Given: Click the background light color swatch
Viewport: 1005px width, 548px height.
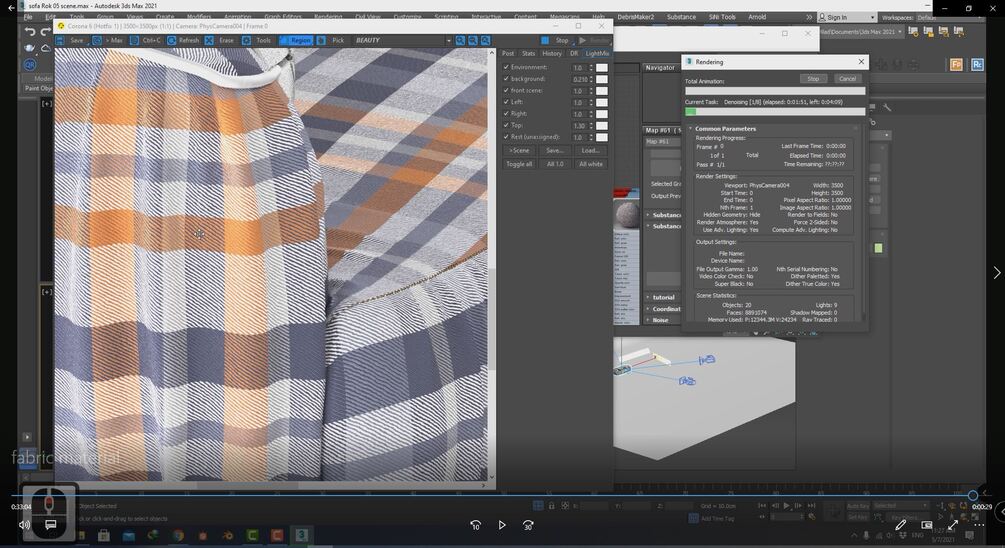Looking at the screenshot, I should [601, 79].
